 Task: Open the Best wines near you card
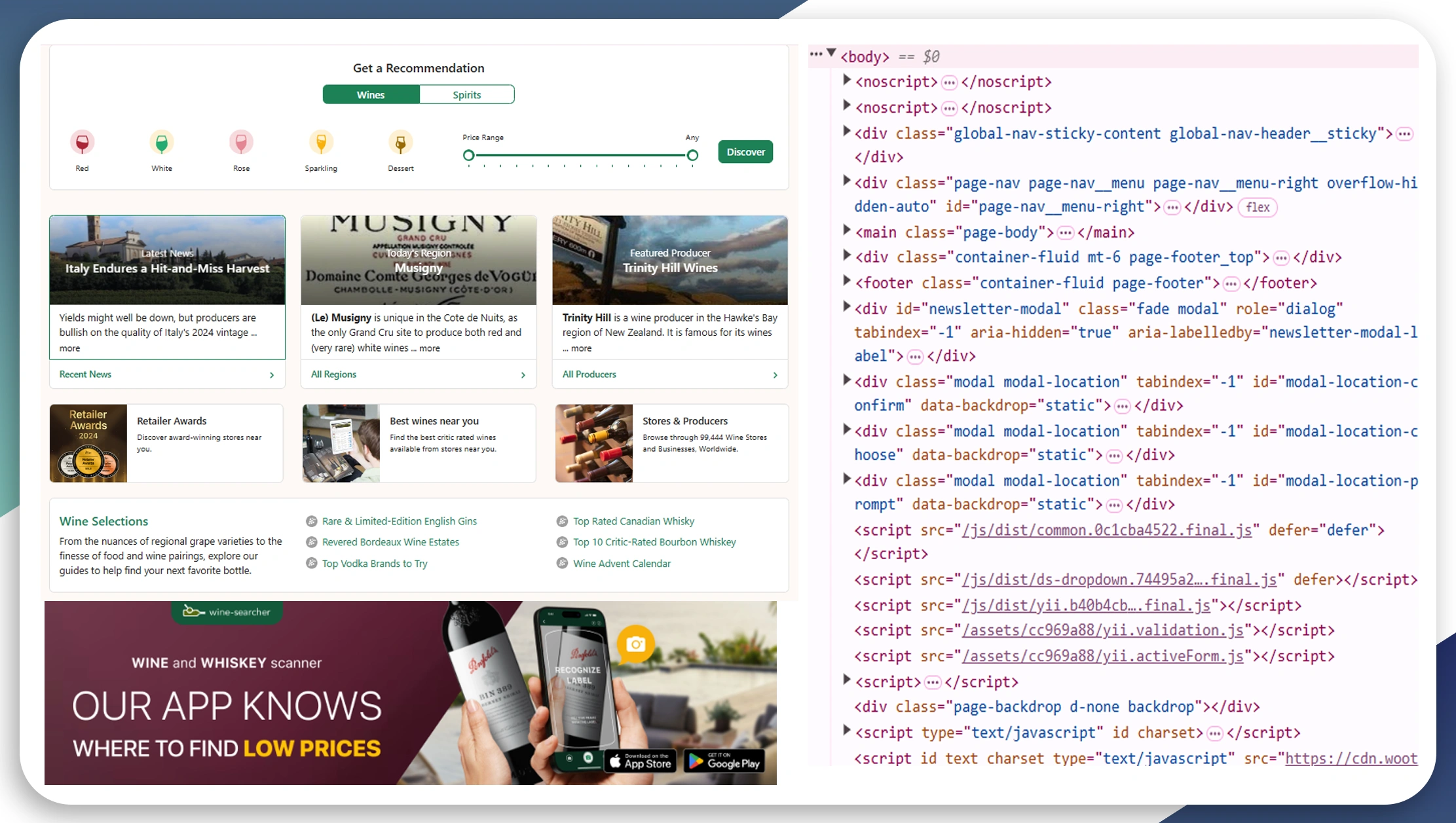419,443
